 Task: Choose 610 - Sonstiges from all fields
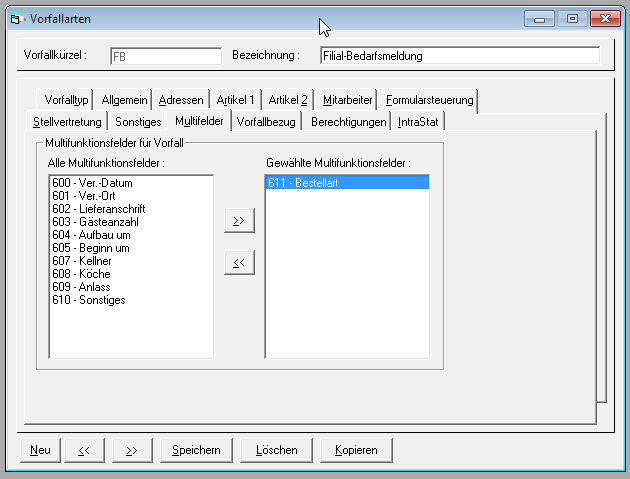click(89, 300)
